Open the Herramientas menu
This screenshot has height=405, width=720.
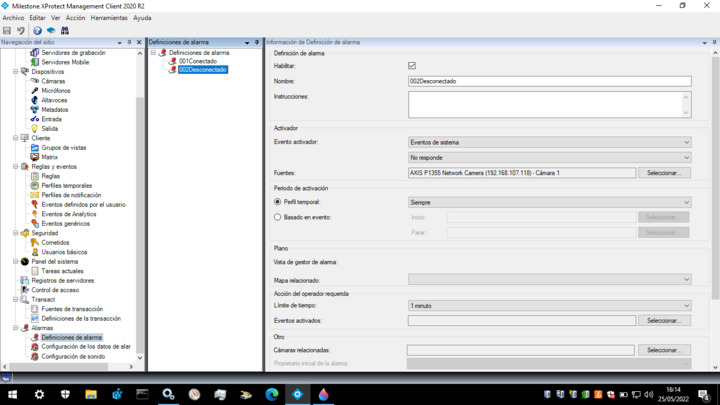tap(109, 18)
